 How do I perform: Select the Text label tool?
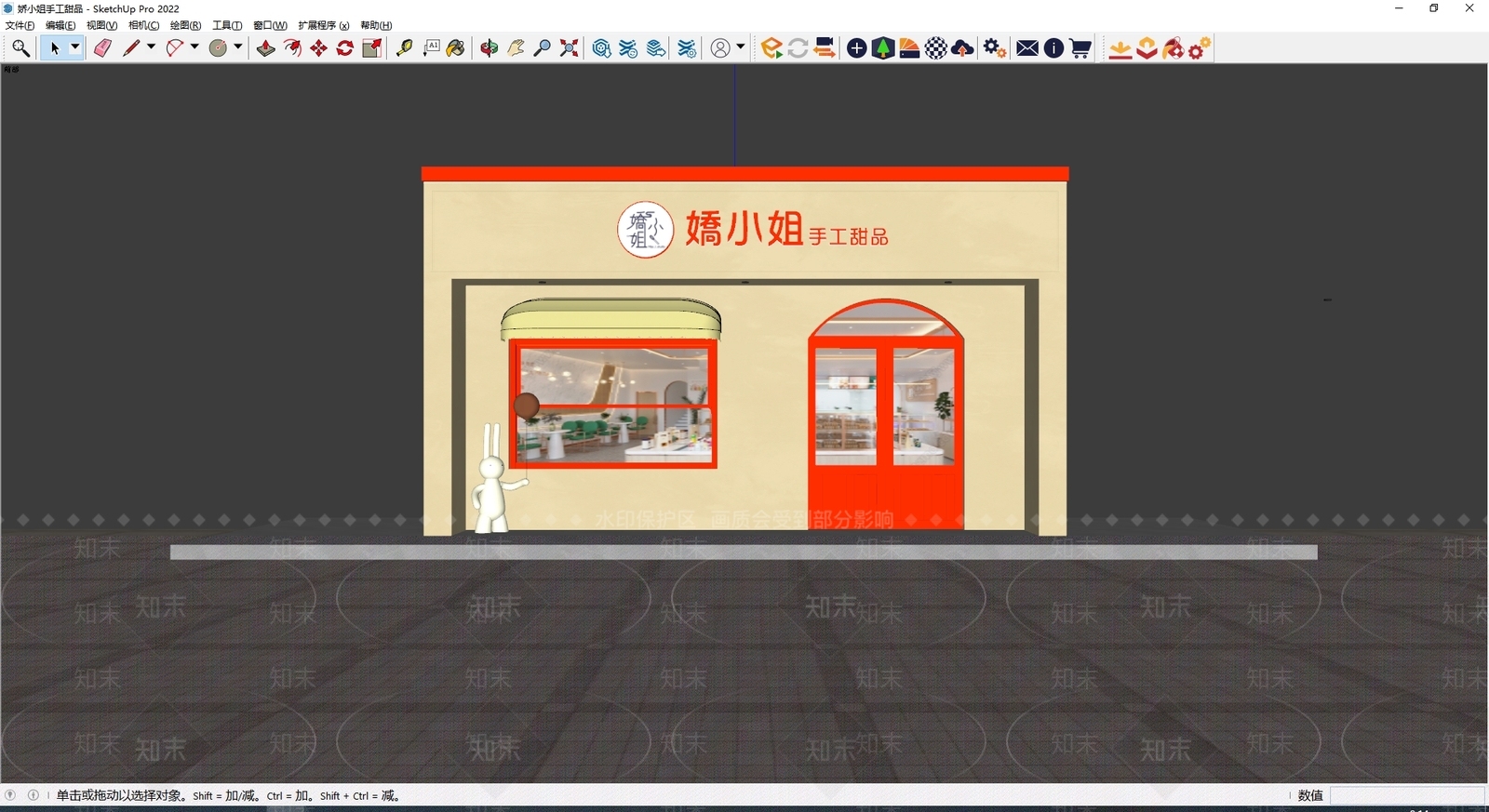(x=431, y=48)
